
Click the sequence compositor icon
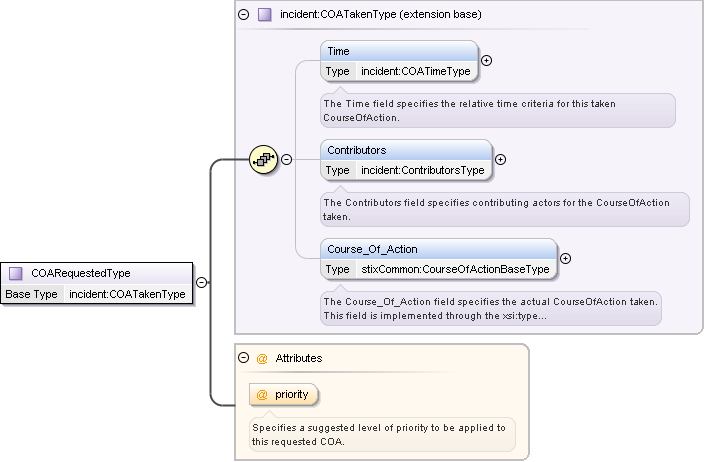click(x=264, y=158)
